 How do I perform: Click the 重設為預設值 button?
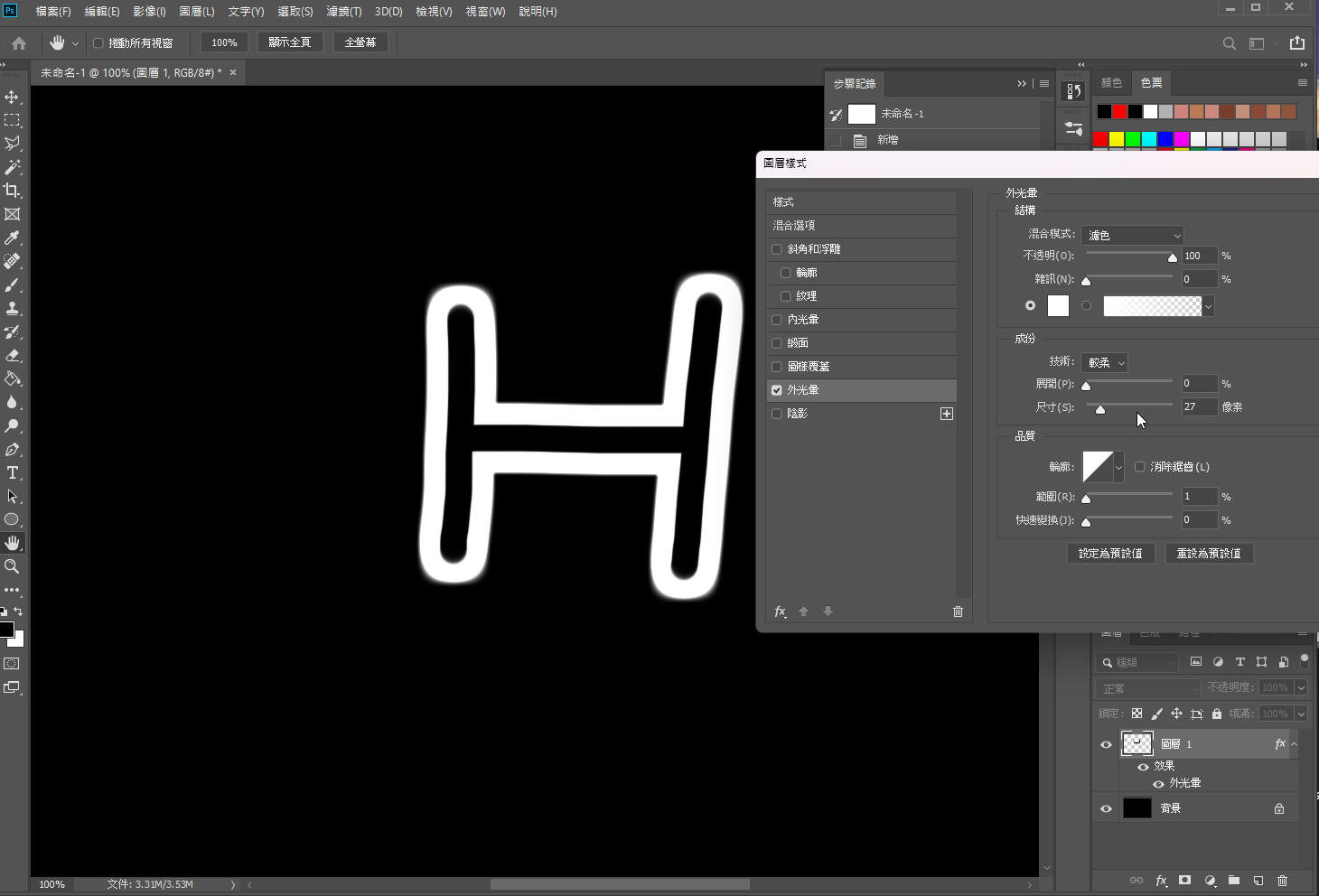click(1209, 553)
